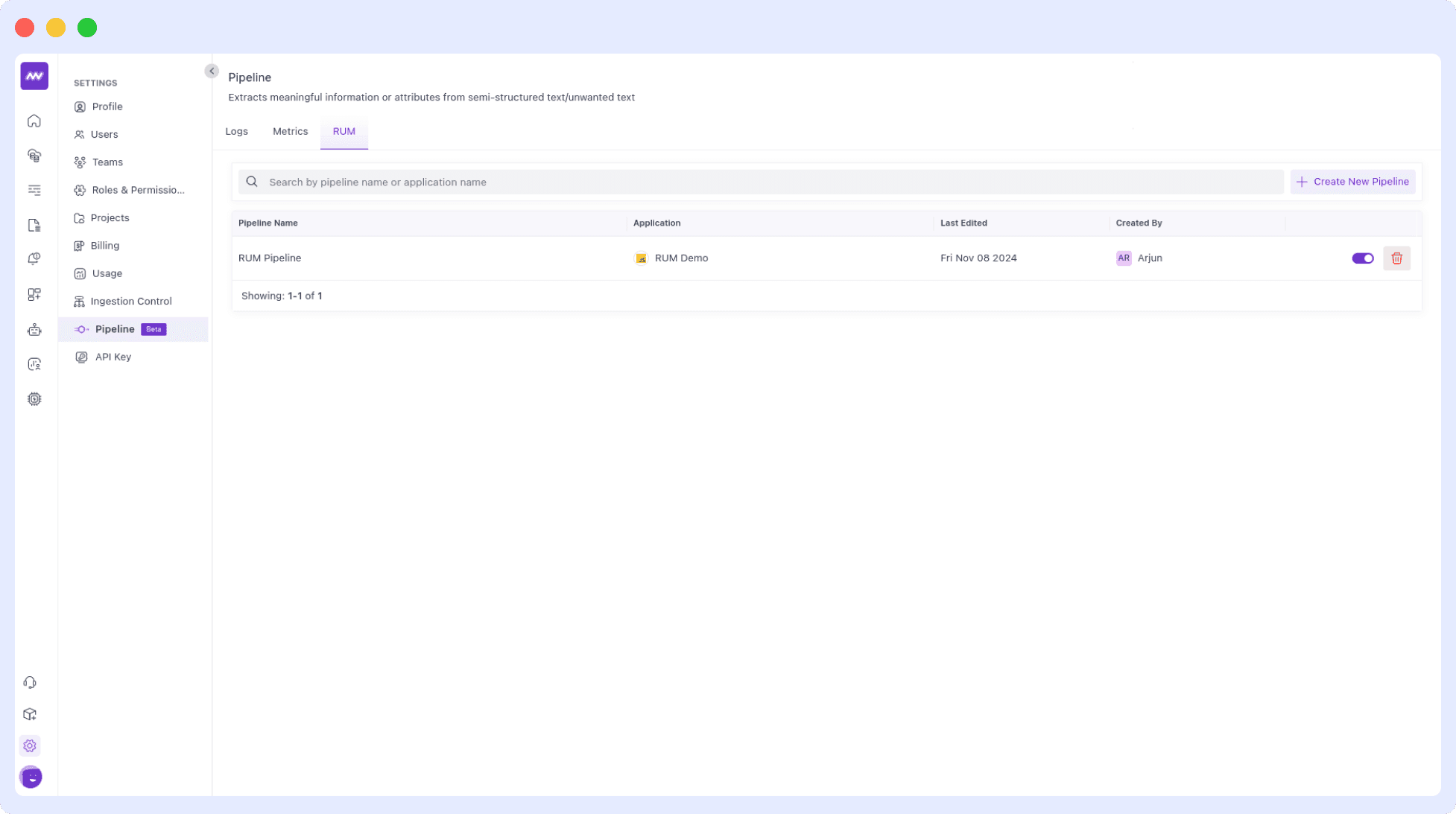Open the bot icon in sidebar

click(x=34, y=330)
